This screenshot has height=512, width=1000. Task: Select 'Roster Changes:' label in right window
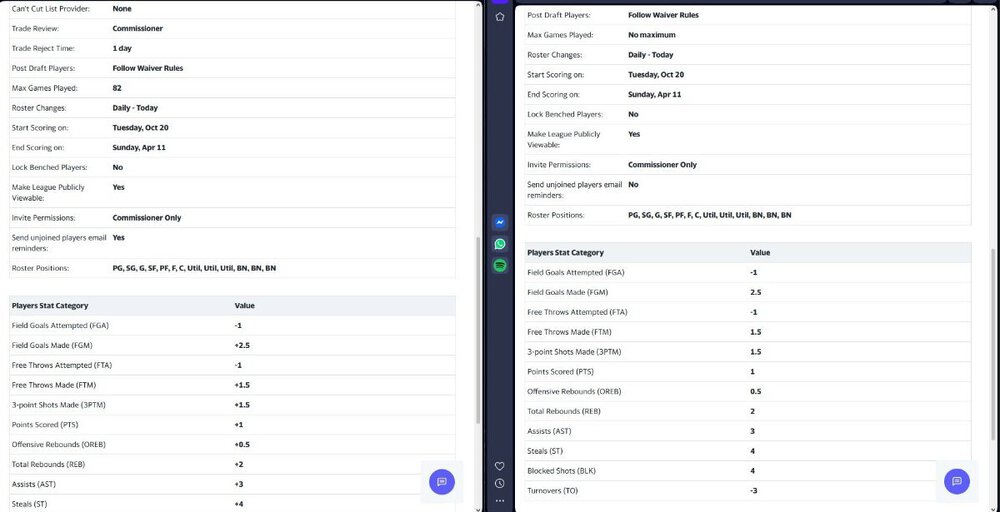pos(554,55)
